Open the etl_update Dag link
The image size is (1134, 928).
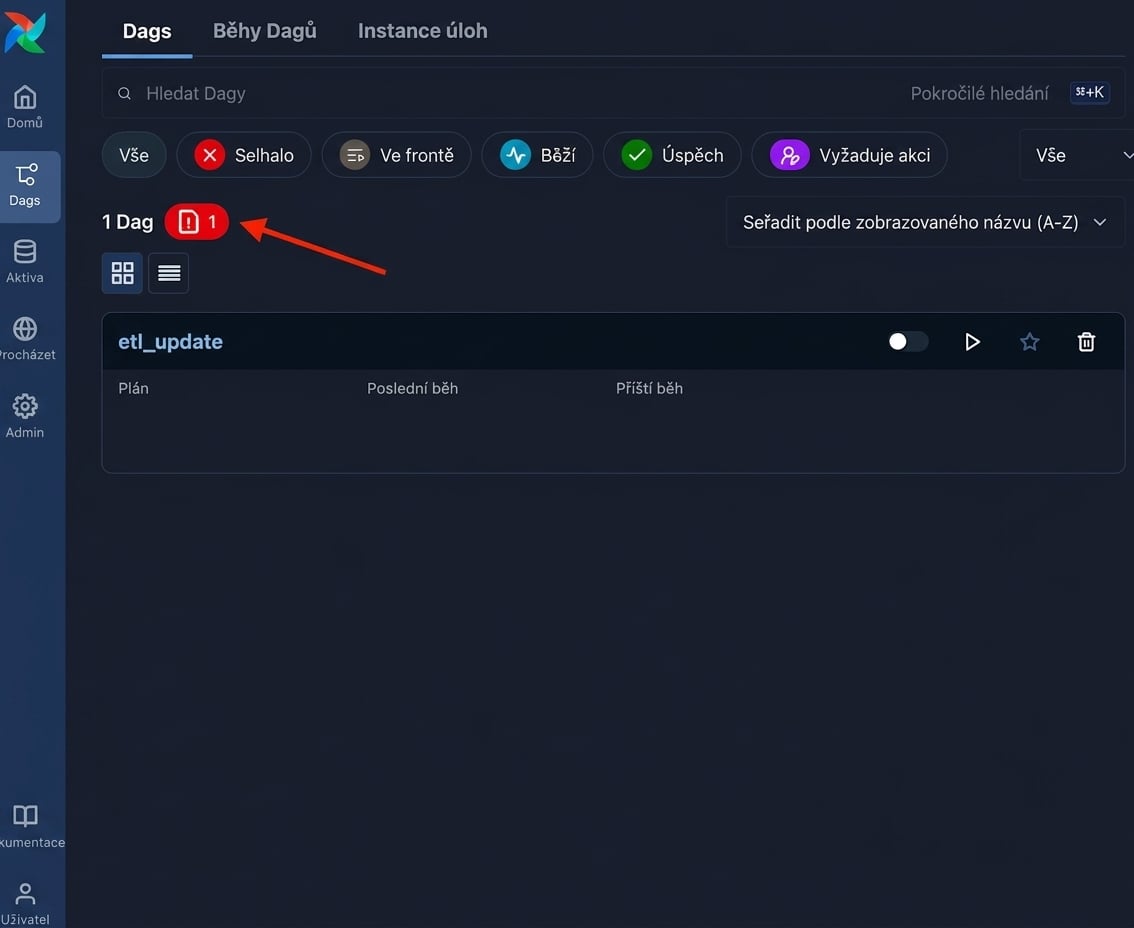pos(171,341)
